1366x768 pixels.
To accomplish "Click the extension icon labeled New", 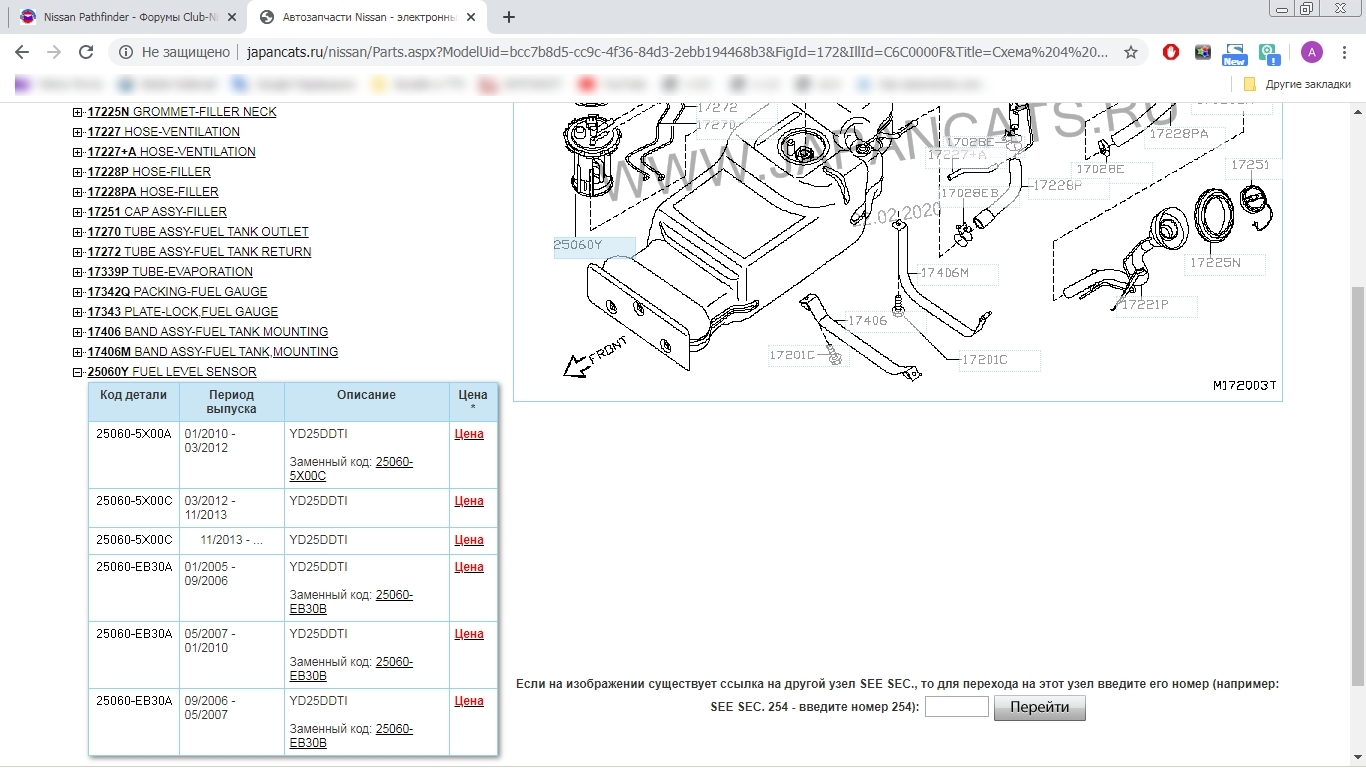I will (1235, 54).
